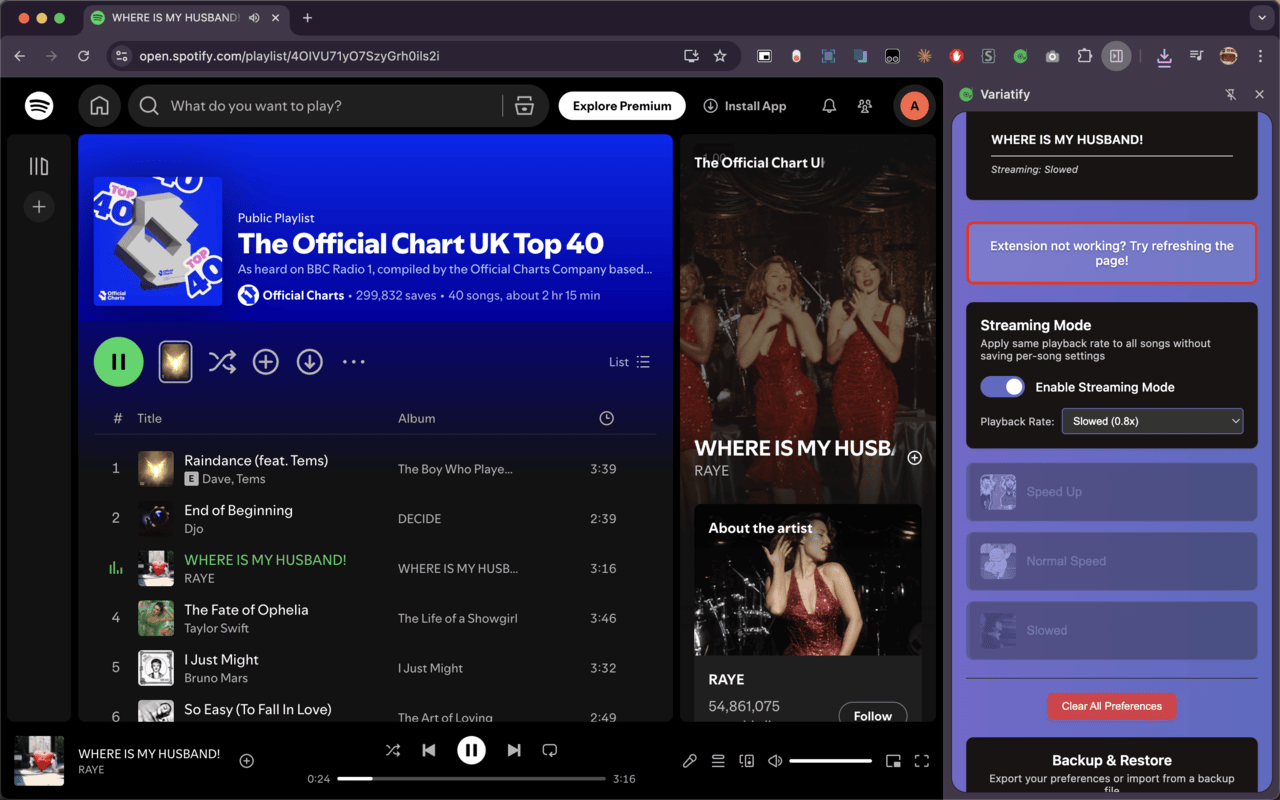This screenshot has width=1280, height=800.
Task: Open playlist cover art image
Action: click(x=158, y=241)
